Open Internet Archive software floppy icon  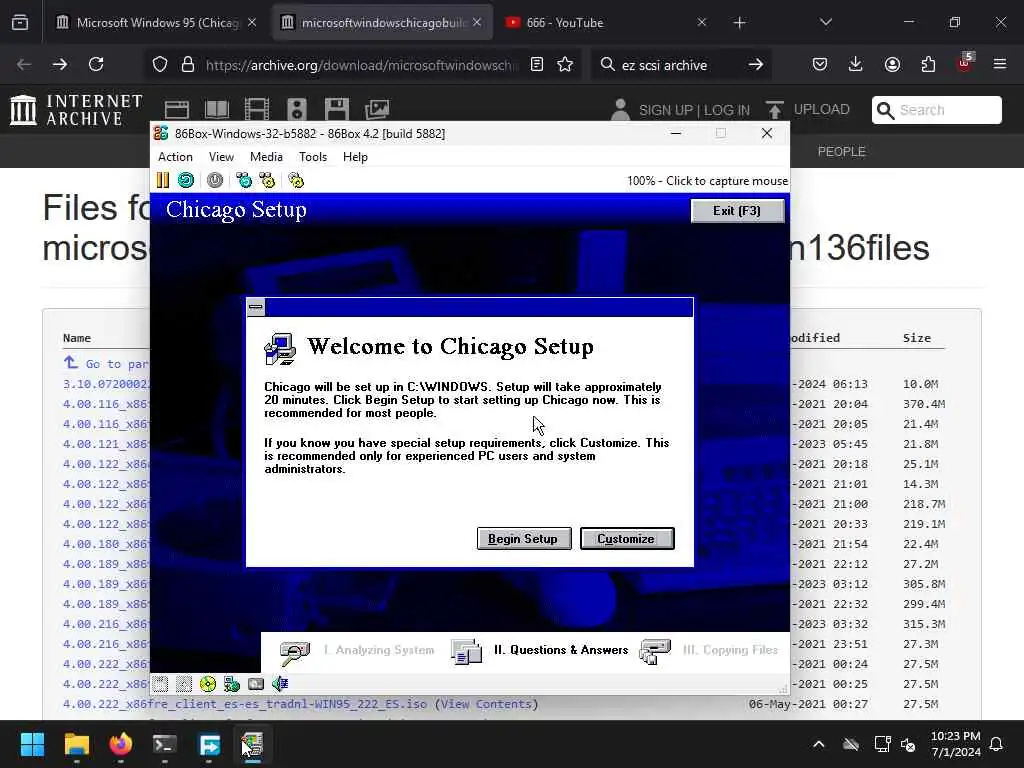[337, 109]
